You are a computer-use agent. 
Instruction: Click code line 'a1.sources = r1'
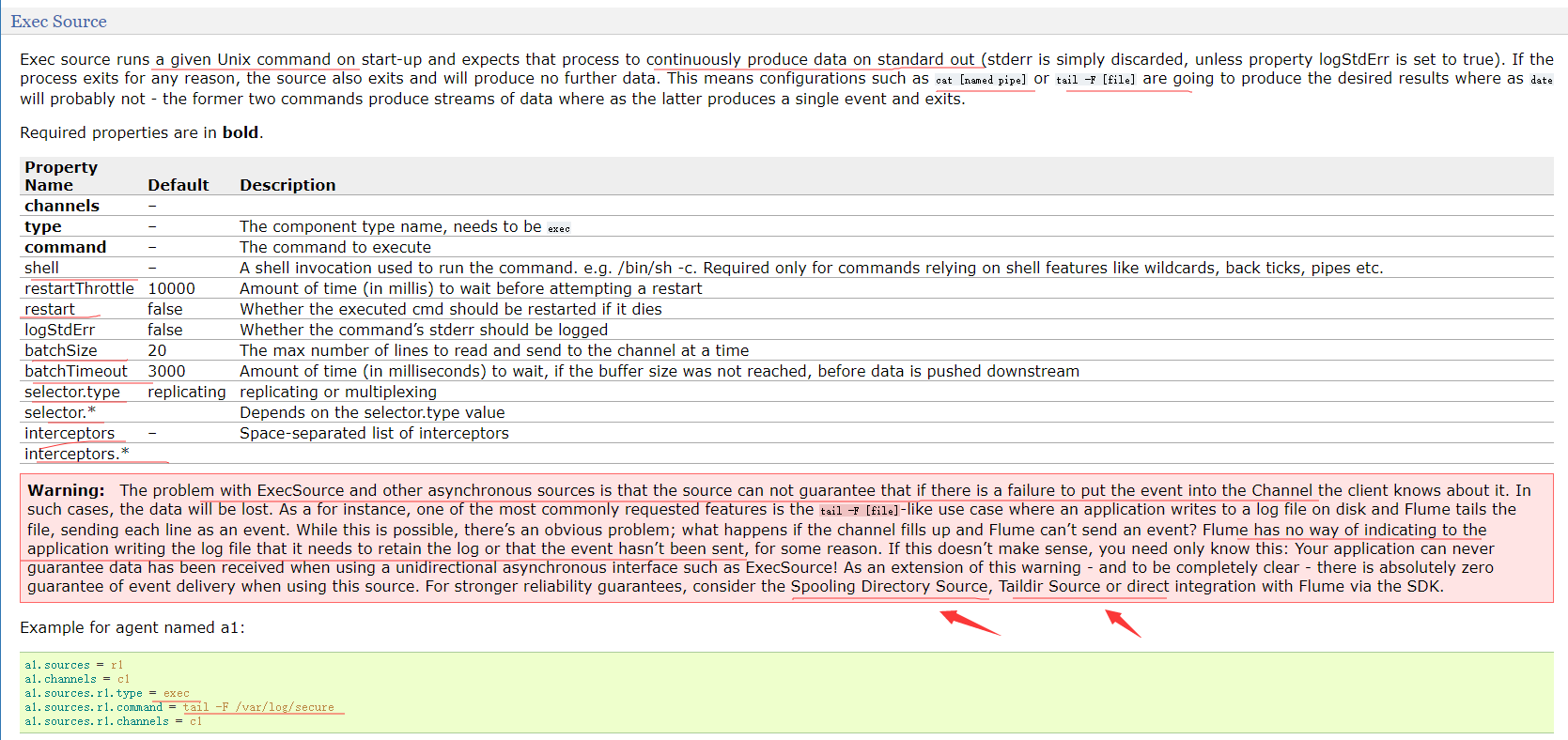tap(74, 665)
